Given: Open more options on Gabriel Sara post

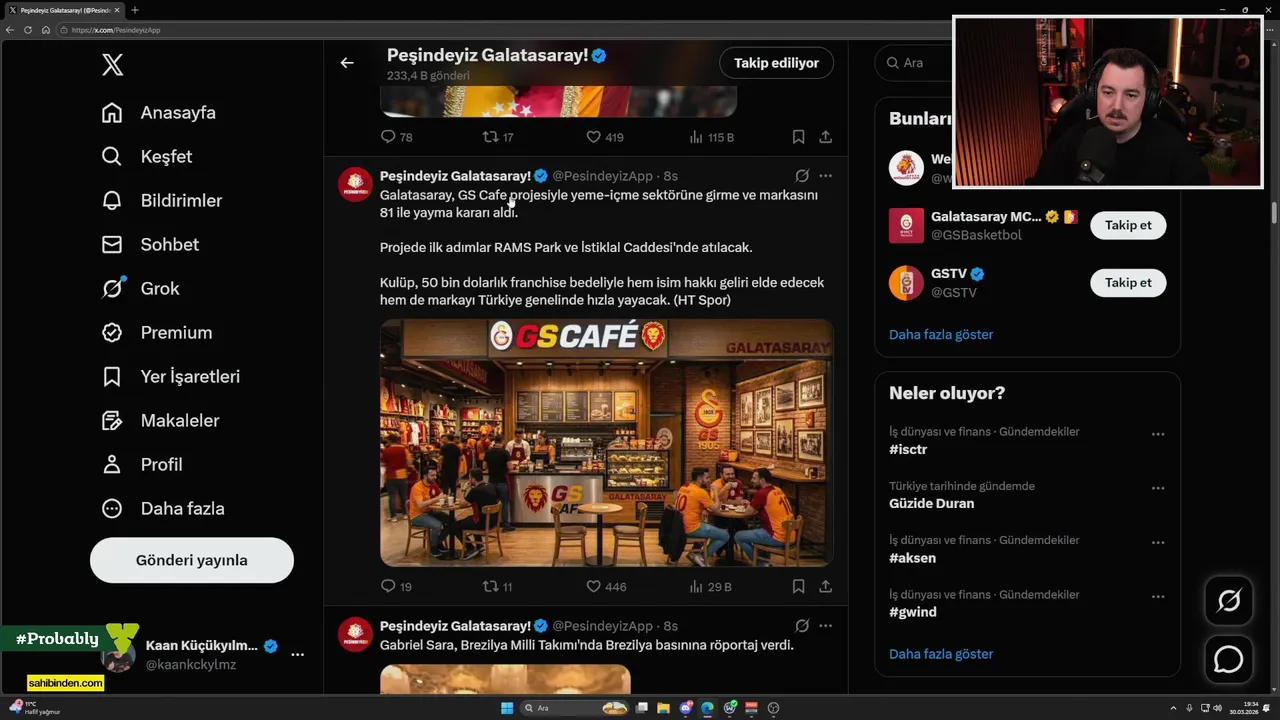Looking at the screenshot, I should click(825, 626).
